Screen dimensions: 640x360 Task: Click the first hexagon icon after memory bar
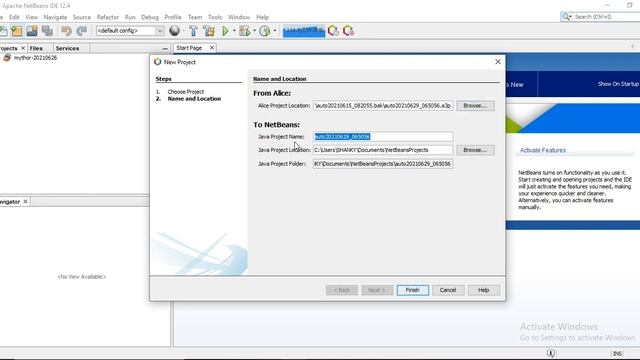pos(333,31)
